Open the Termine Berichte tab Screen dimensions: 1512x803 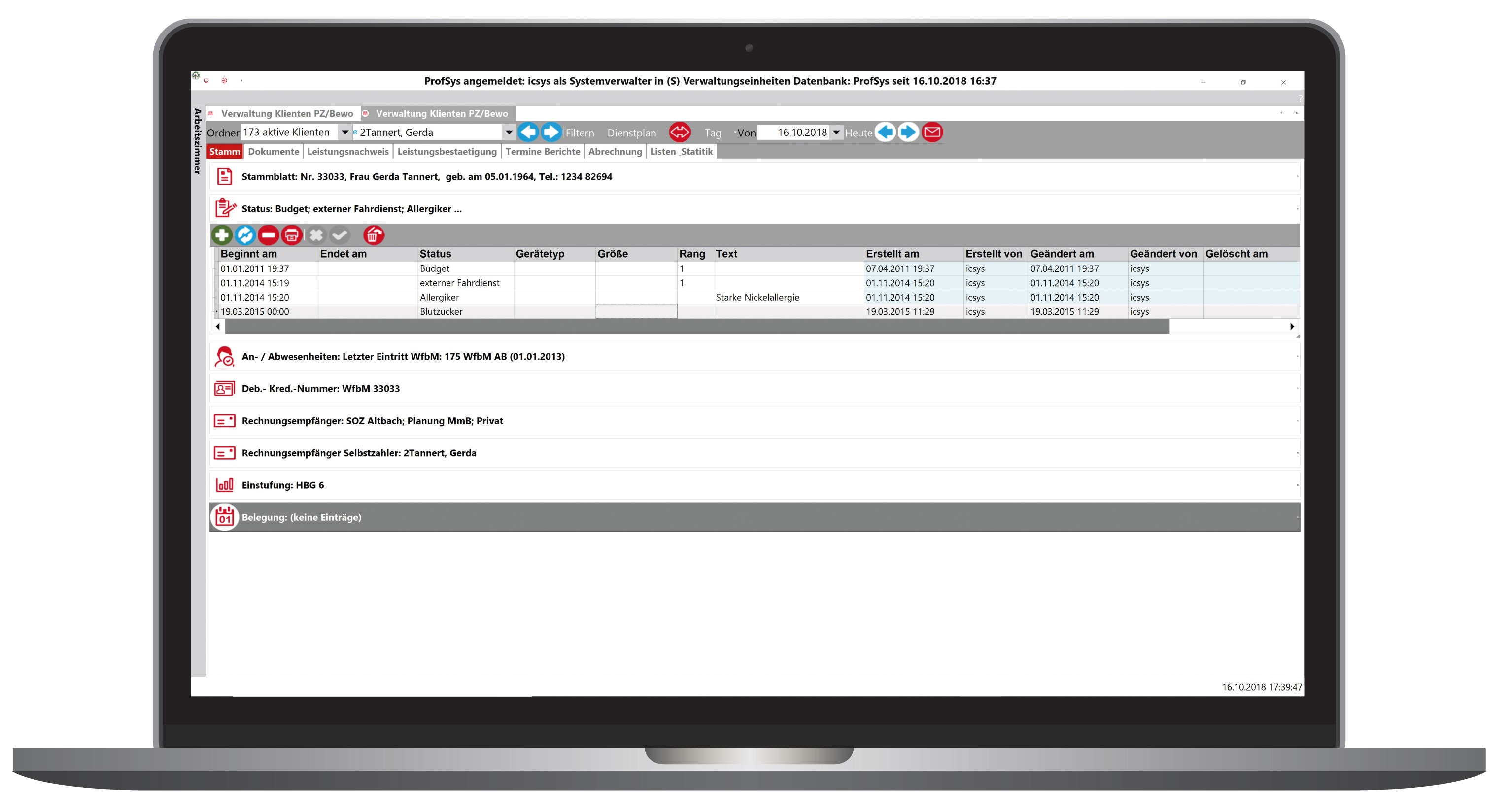[543, 152]
